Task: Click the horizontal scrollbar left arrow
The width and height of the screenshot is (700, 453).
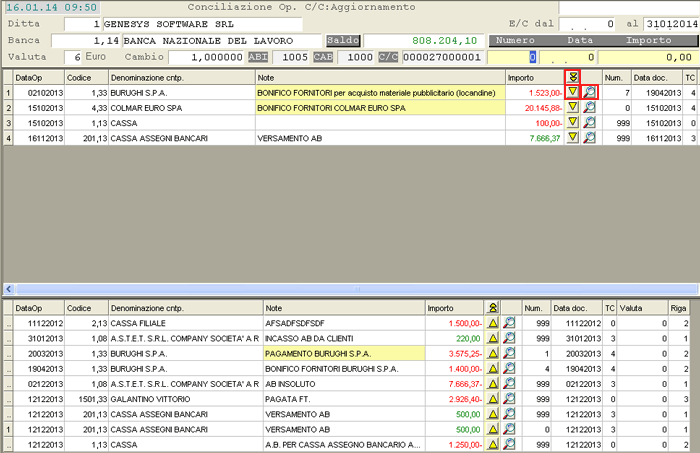Action: (9, 289)
